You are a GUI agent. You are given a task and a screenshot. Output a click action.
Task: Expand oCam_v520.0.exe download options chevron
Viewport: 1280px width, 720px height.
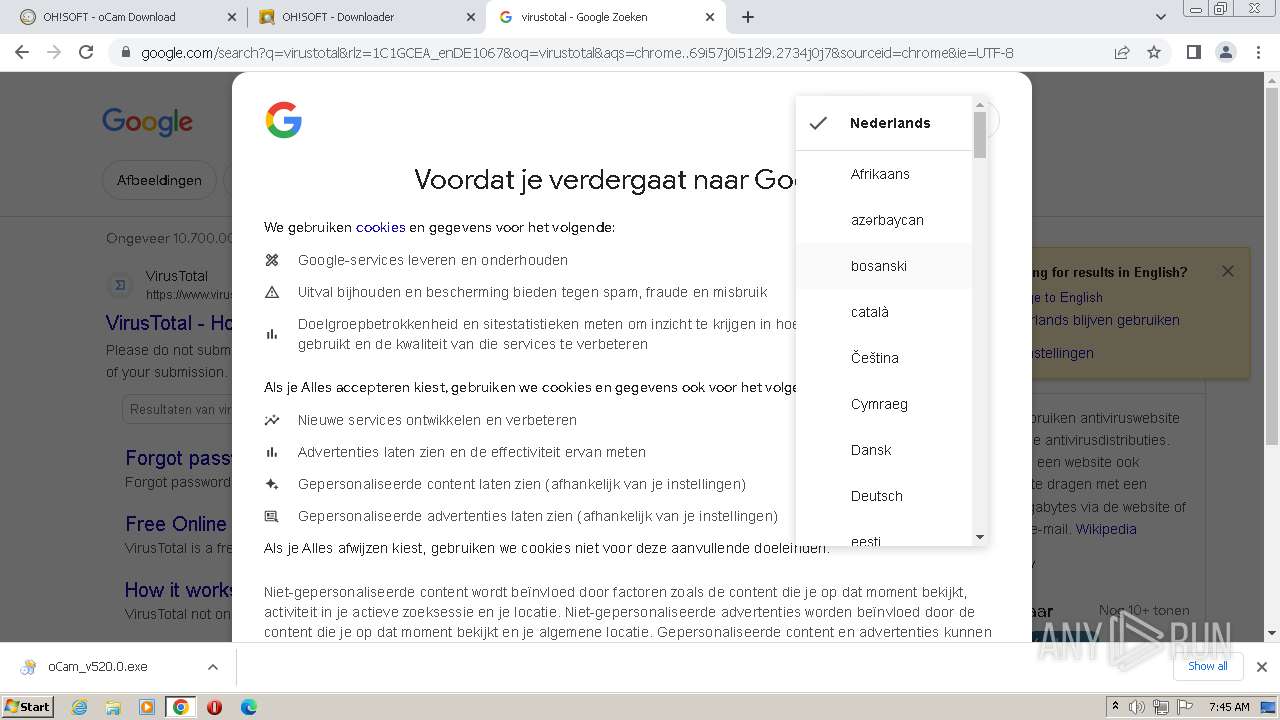pyautogui.click(x=212, y=667)
